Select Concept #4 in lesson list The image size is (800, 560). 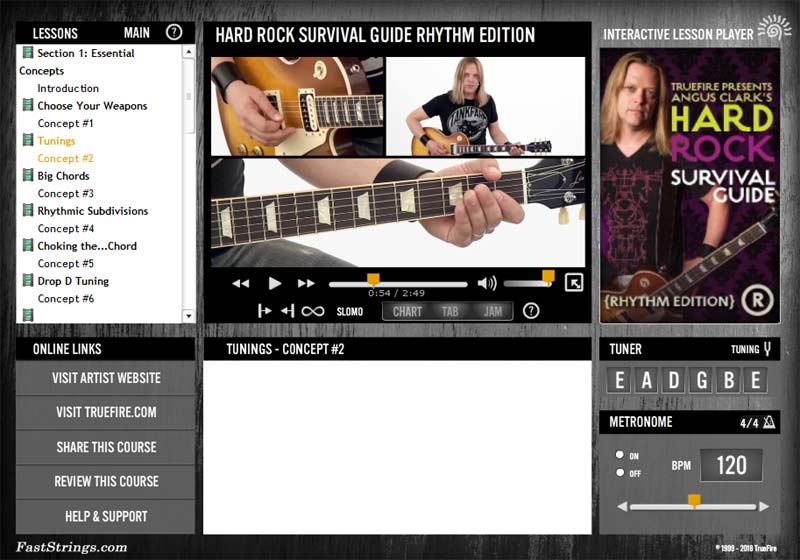tap(65, 228)
